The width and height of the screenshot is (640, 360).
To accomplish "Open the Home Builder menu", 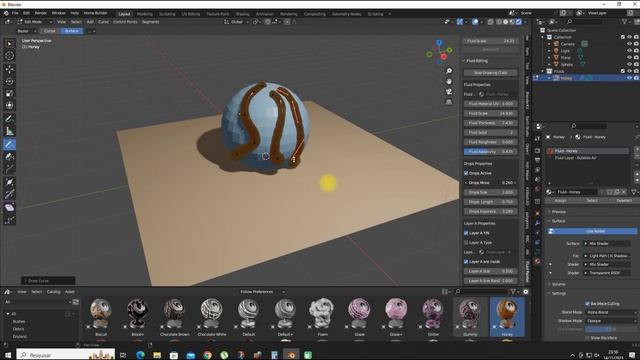I will tap(95, 13).
